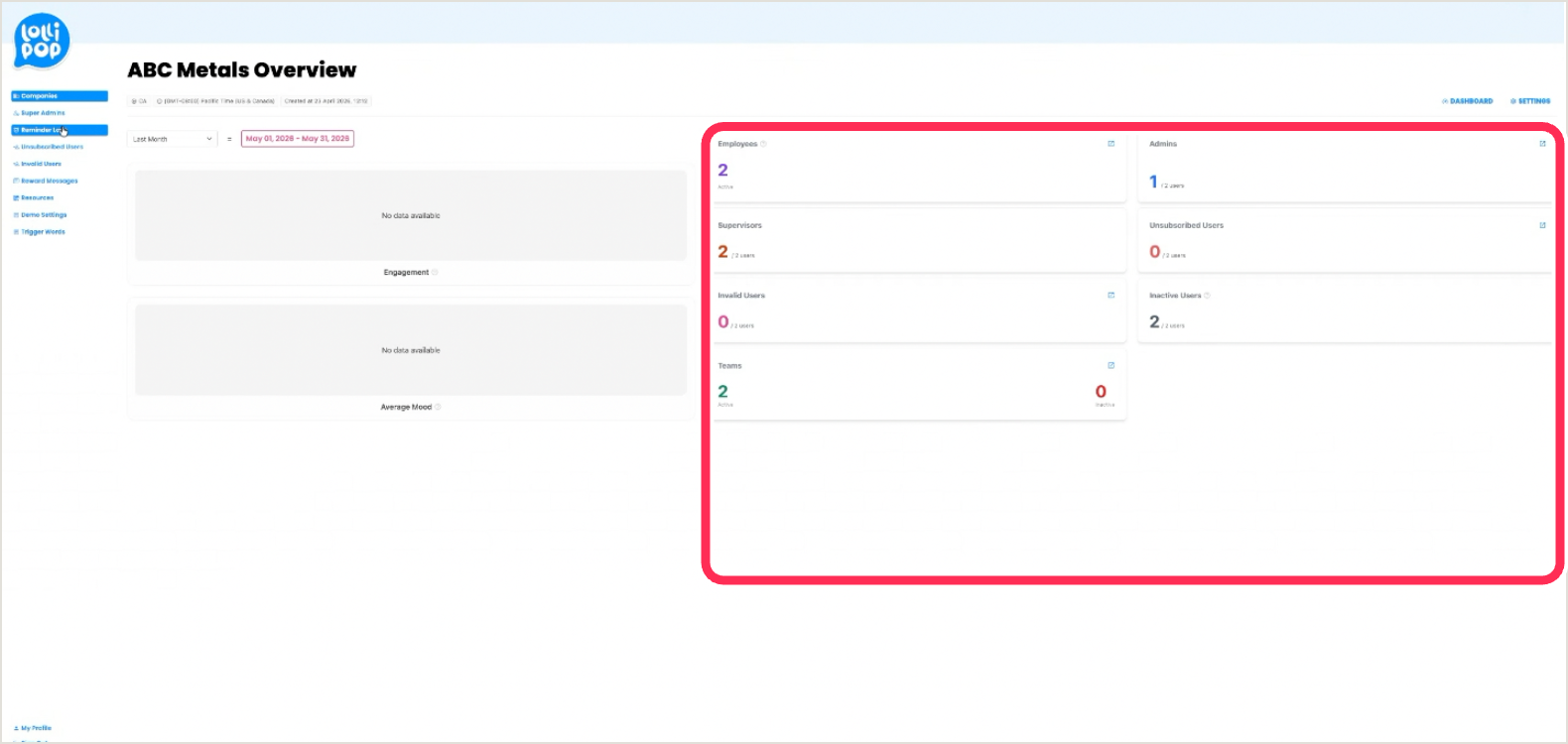Viewport: 1568px width, 744px height.
Task: Open the Reminder sidebar item
Action: 60,130
